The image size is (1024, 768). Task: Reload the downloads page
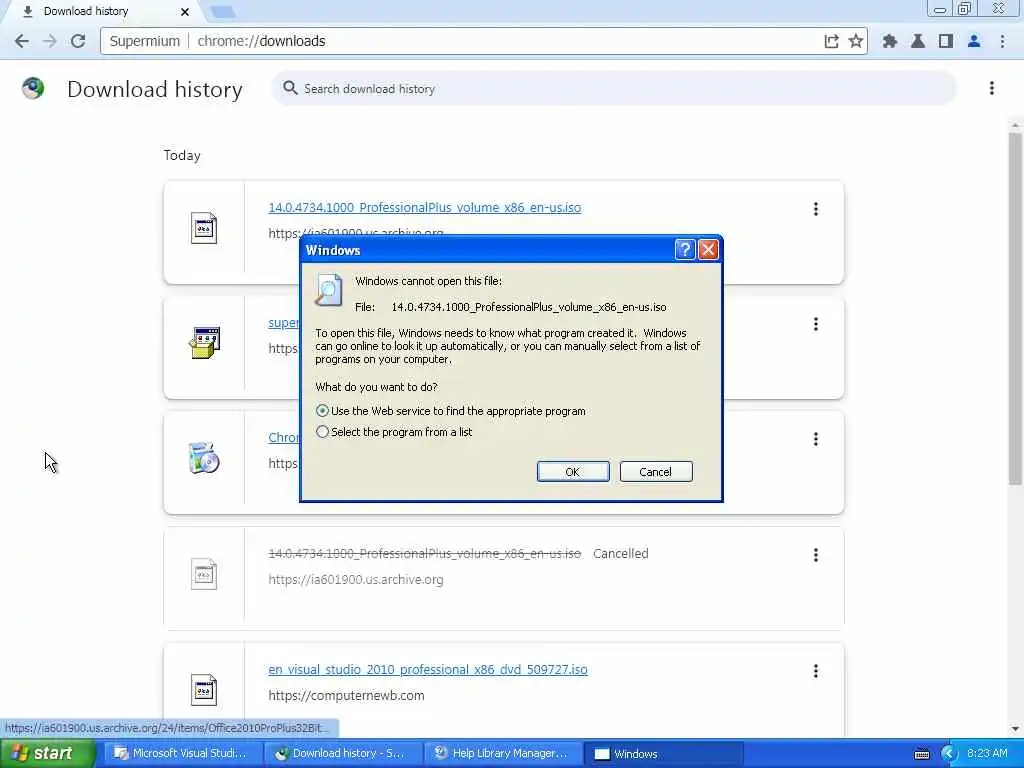[78, 41]
